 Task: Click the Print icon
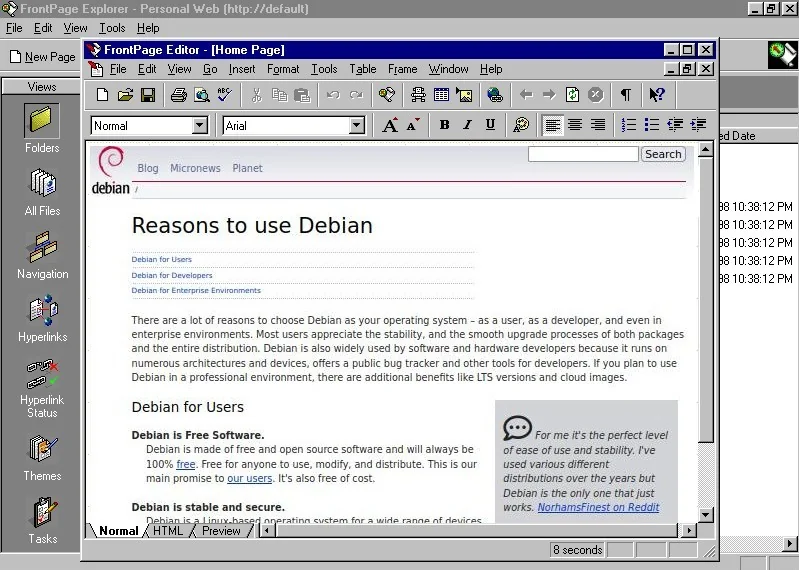(x=178, y=95)
